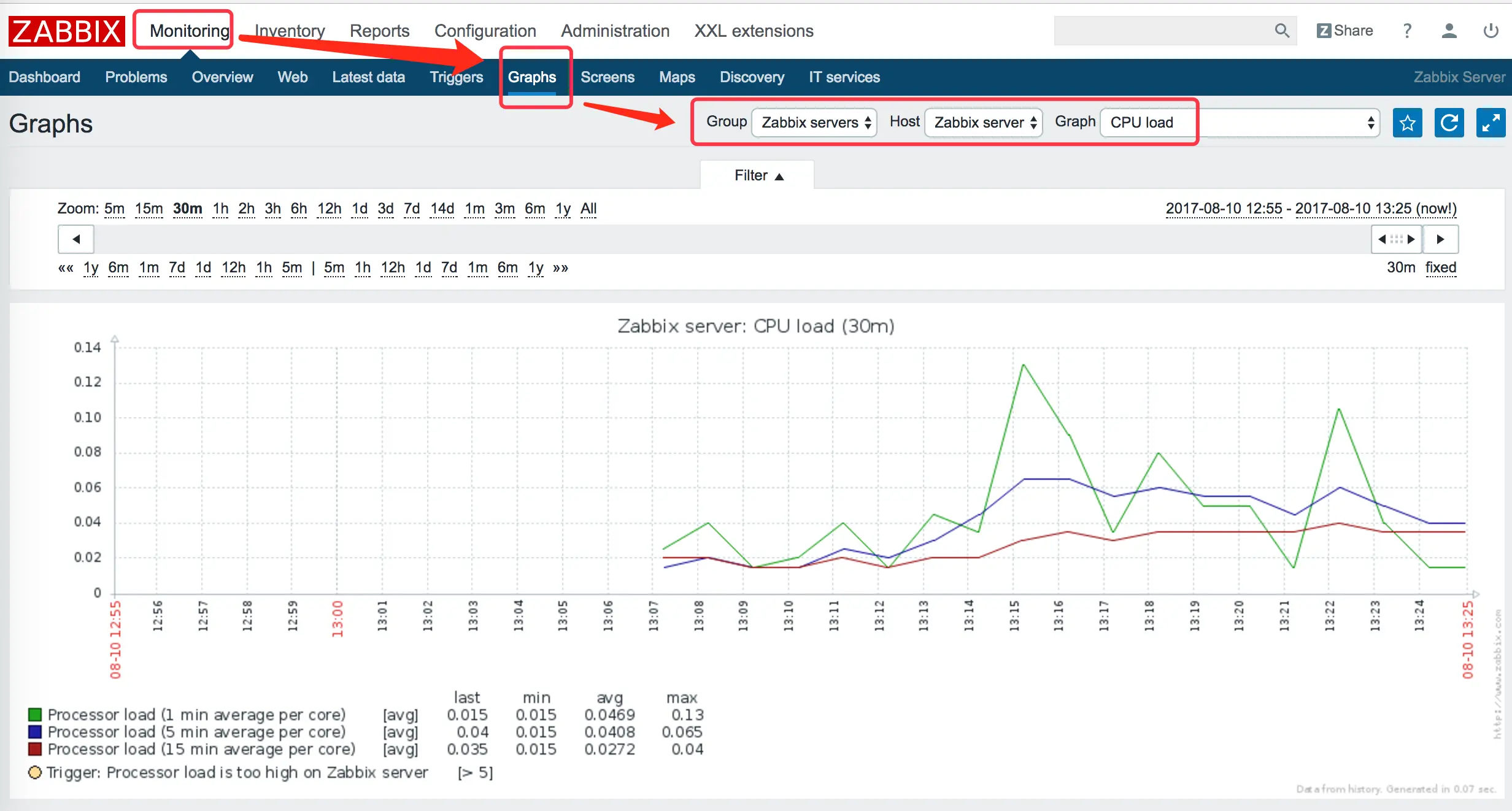Click the blue refresh graph icon

pyautogui.click(x=1449, y=123)
